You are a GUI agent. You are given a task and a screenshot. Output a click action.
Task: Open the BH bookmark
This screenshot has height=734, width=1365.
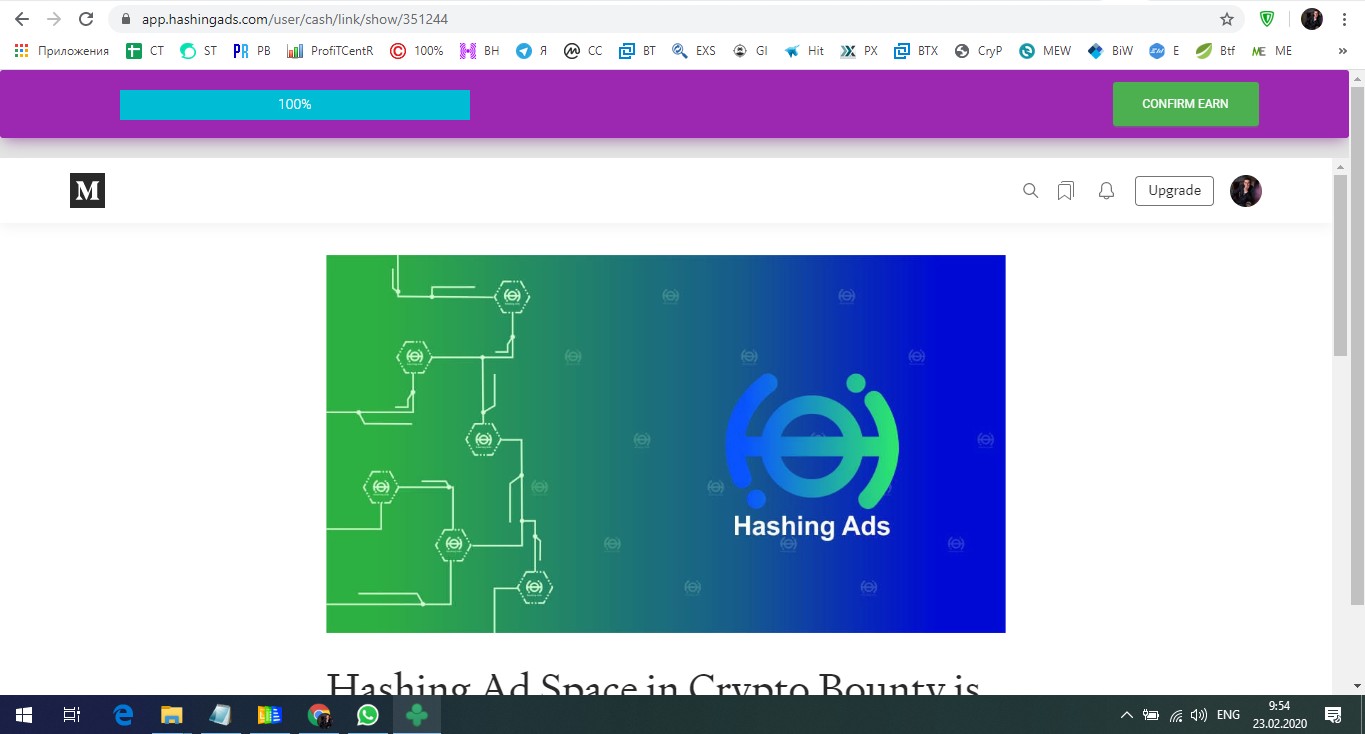479,51
